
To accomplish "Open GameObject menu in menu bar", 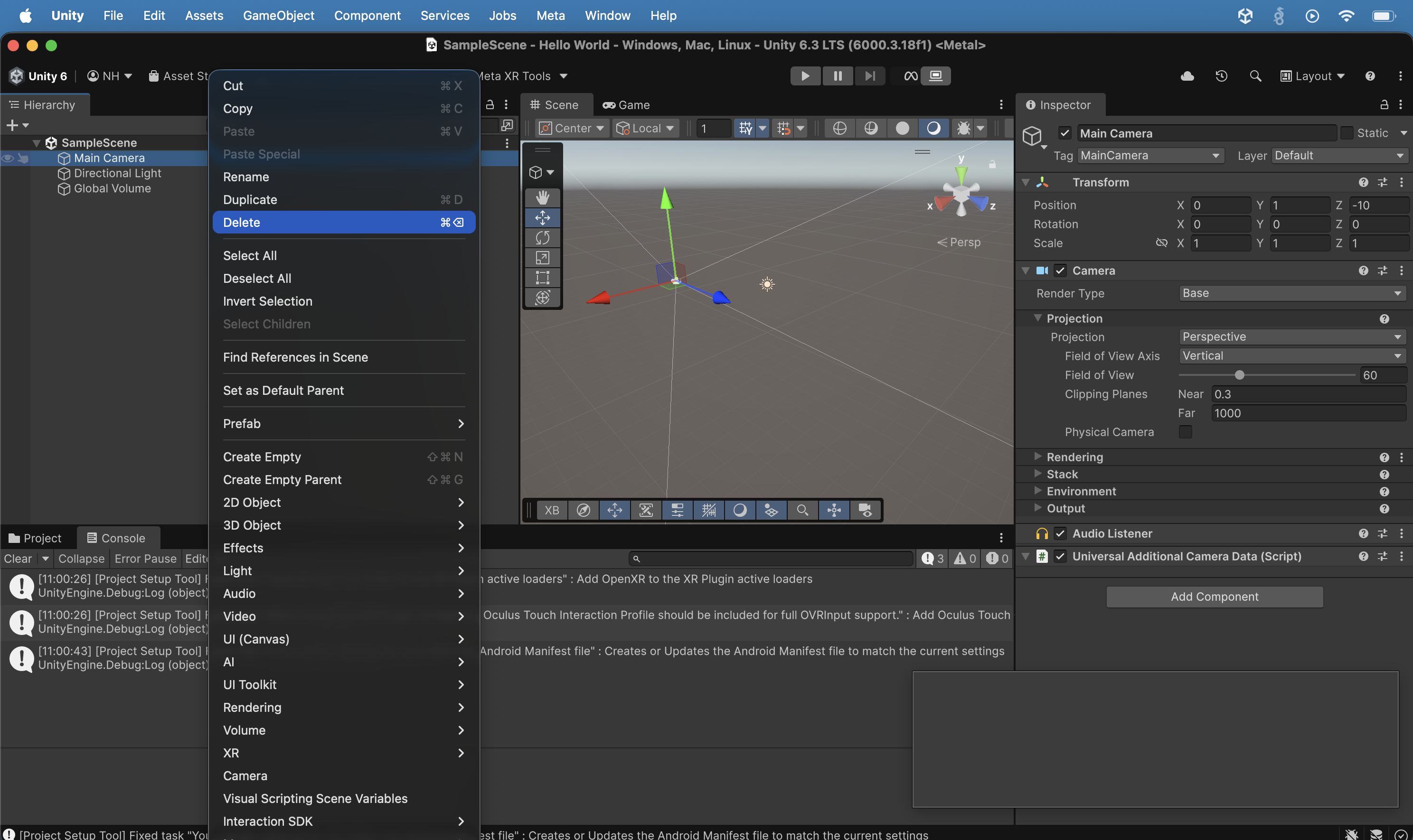I will pos(279,15).
